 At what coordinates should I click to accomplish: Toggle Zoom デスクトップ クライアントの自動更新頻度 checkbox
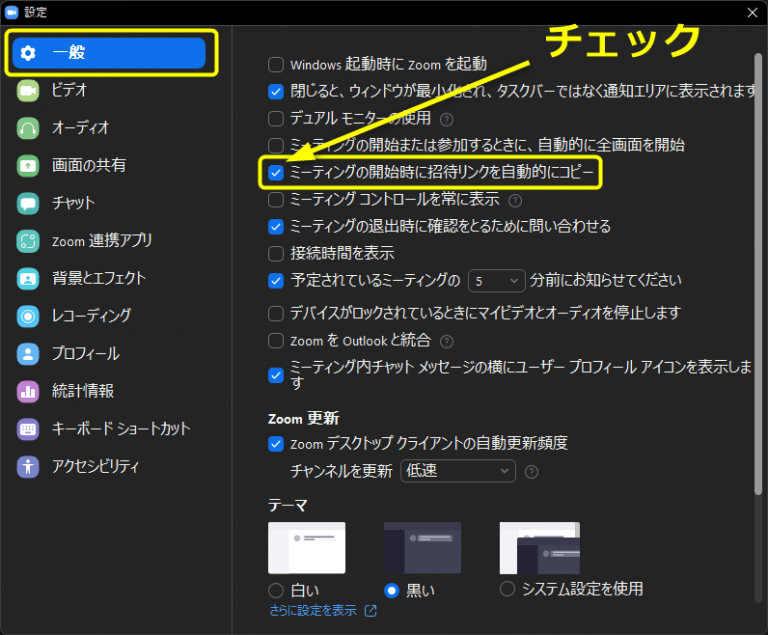point(276,444)
